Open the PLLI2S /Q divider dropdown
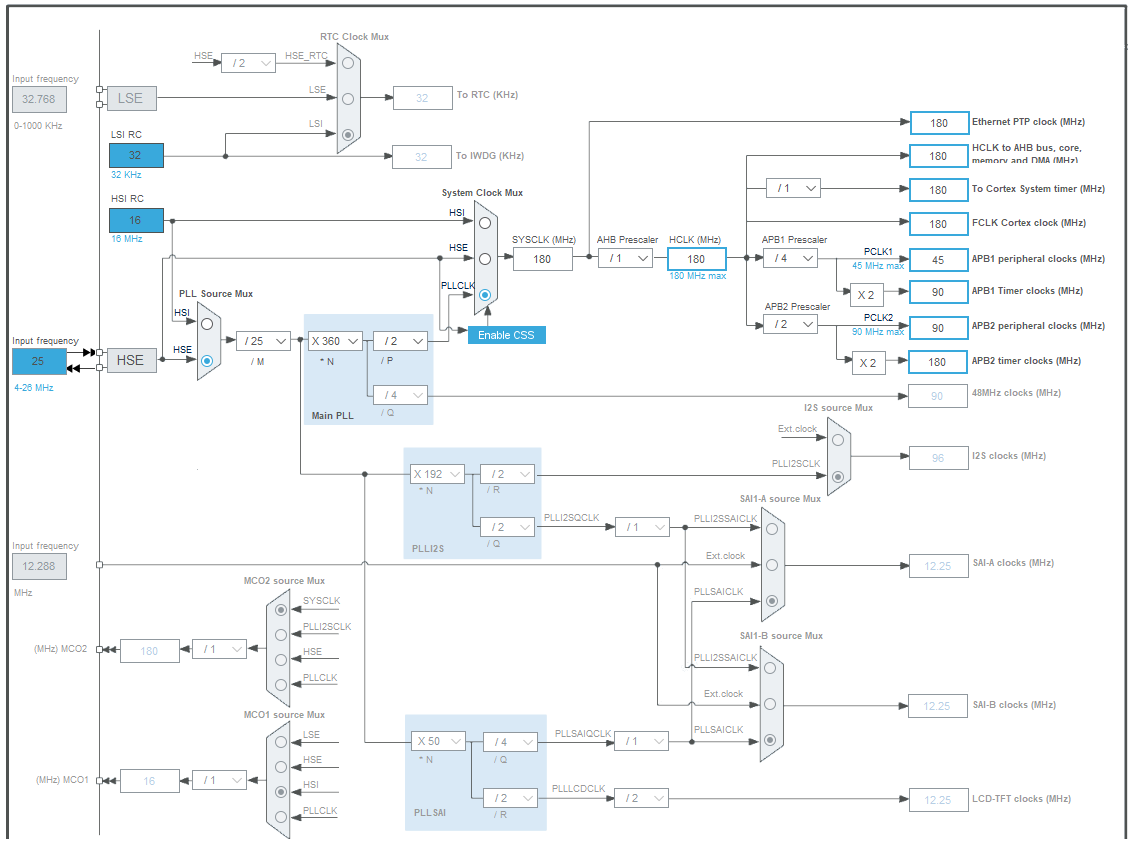 click(508, 527)
